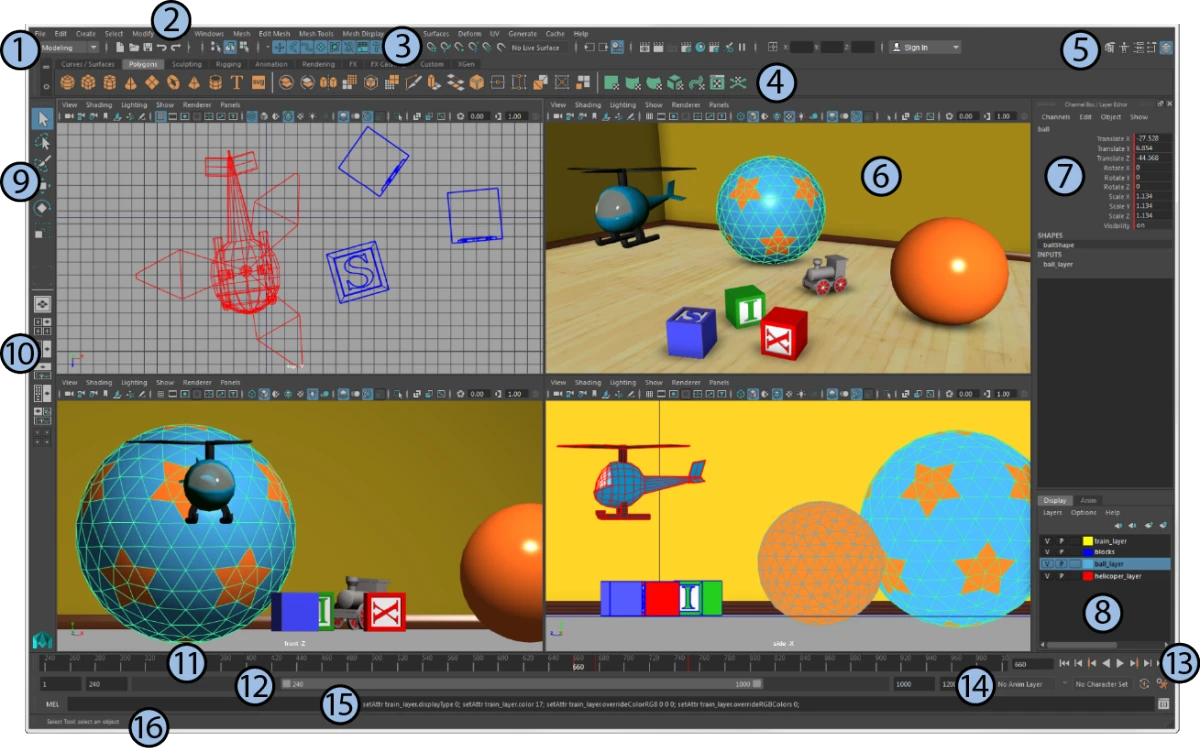1200x748 pixels.
Task: Open the Edit Mesh menu
Action: click(274, 33)
